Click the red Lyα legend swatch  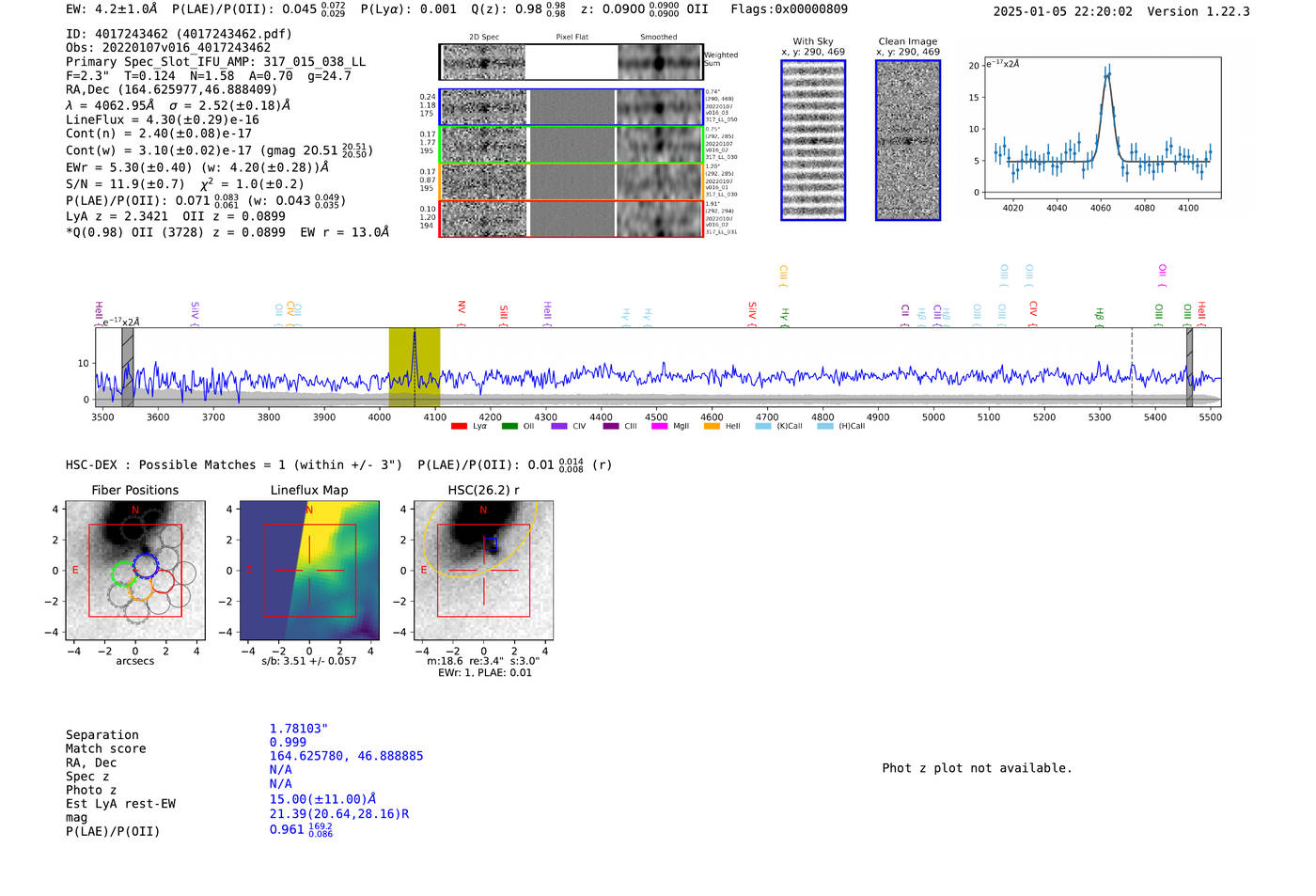pyautogui.click(x=459, y=426)
